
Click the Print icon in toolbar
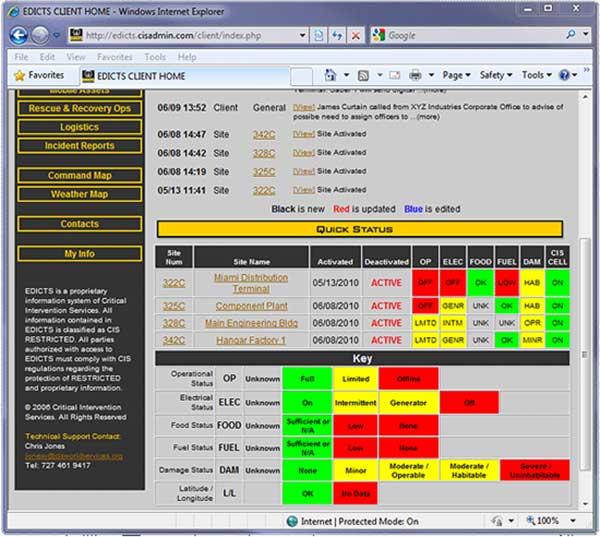click(415, 75)
